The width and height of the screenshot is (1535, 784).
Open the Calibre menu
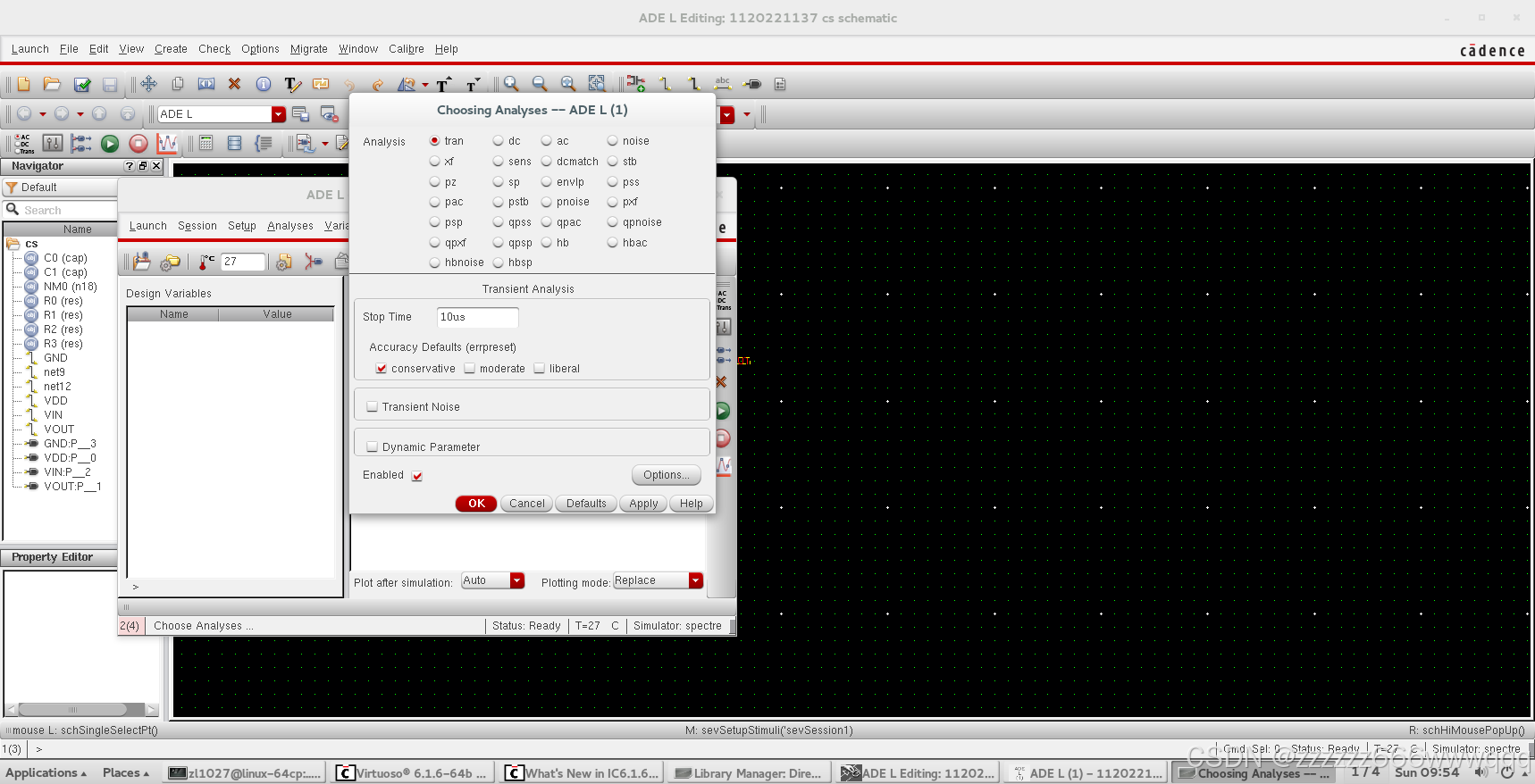point(406,49)
